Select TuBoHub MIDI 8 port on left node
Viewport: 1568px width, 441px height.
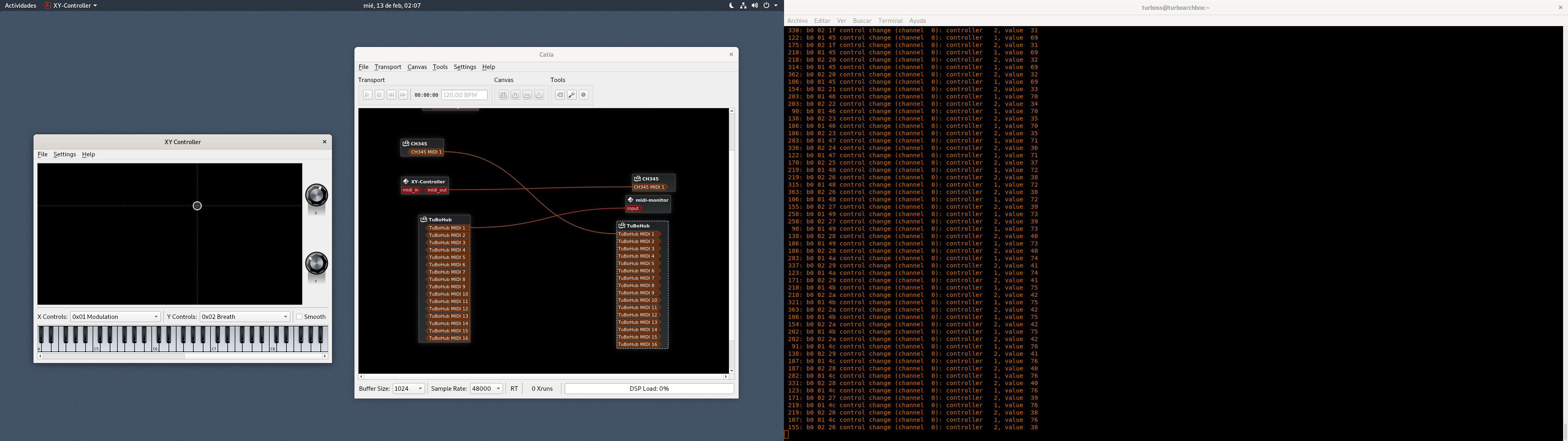click(448, 280)
